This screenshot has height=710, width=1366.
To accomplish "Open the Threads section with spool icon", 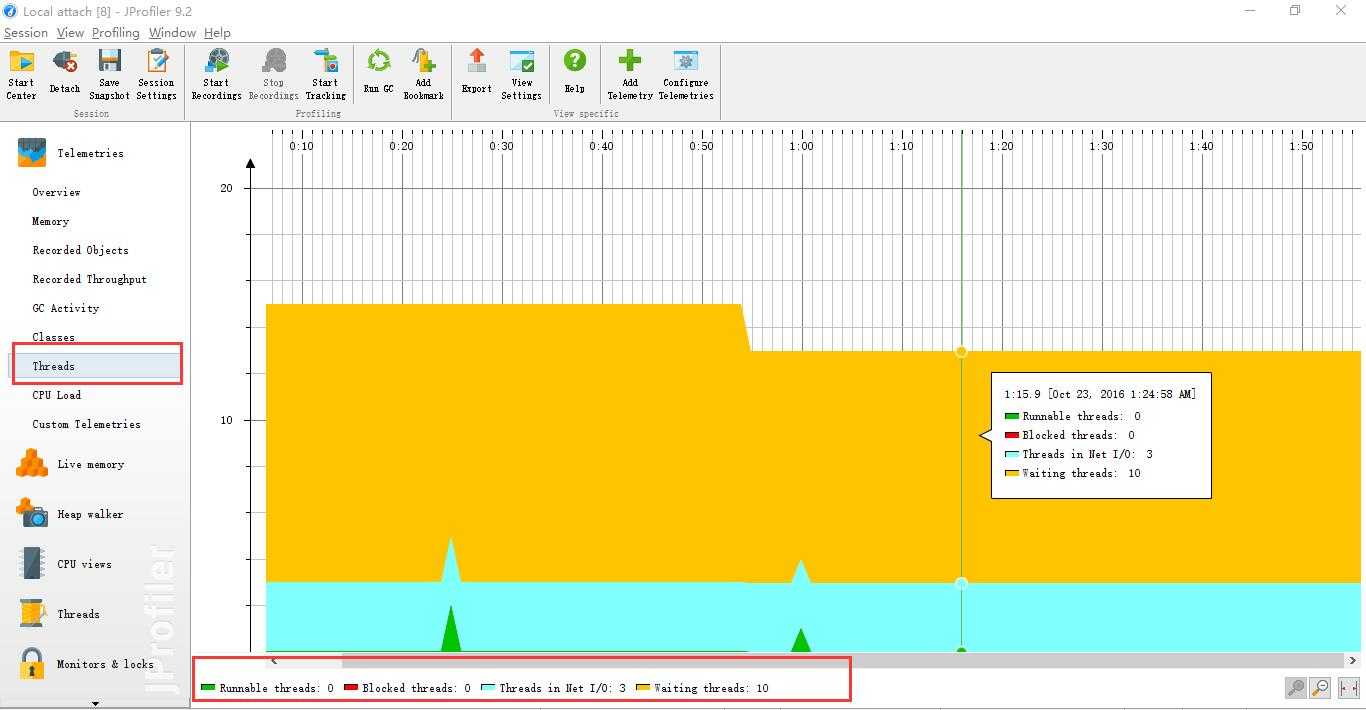I will click(x=58, y=614).
